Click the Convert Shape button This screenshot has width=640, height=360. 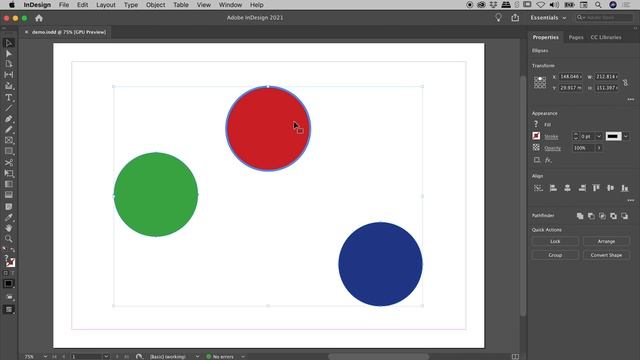coord(606,255)
